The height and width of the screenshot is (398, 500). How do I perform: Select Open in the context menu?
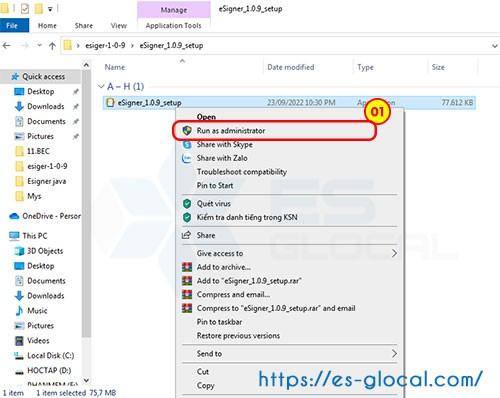[x=206, y=117]
